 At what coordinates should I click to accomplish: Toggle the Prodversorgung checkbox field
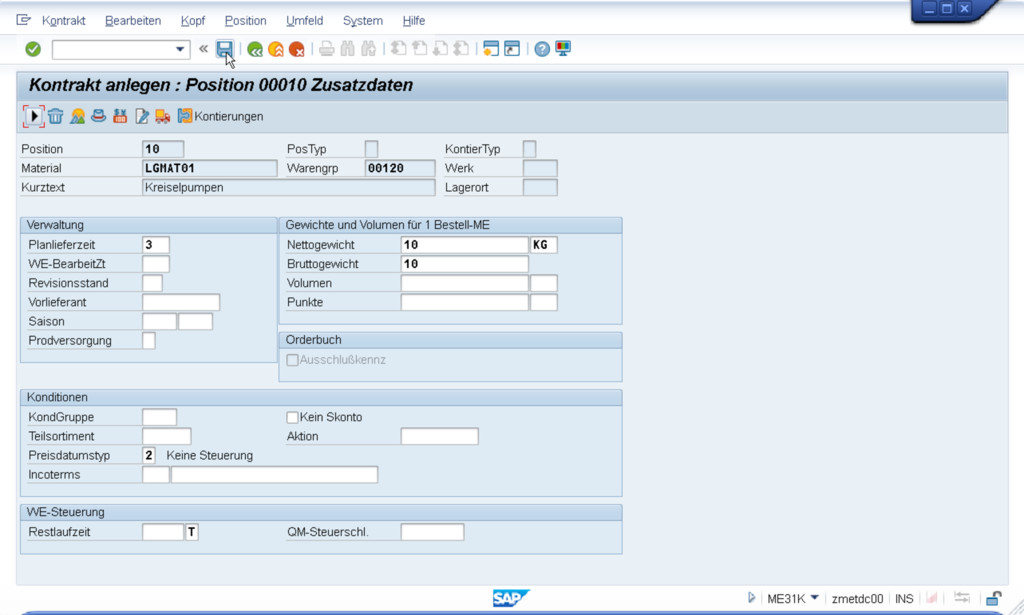point(149,341)
